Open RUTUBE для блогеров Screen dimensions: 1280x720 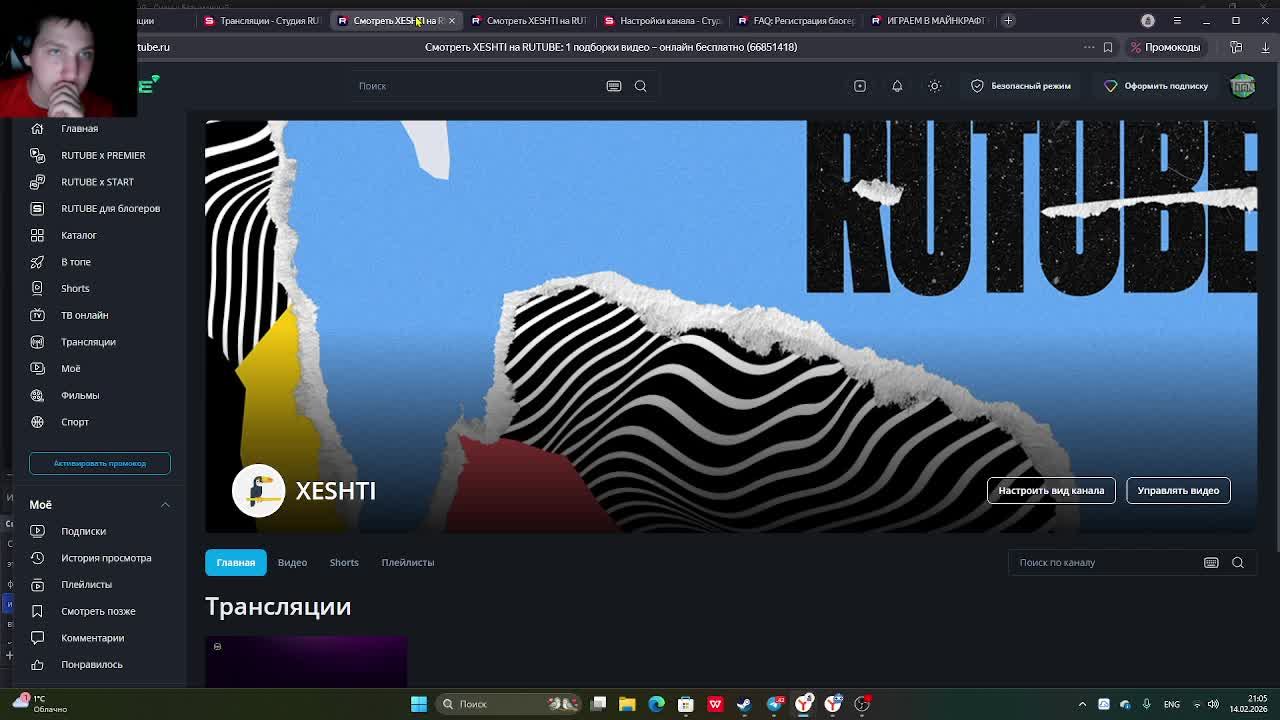click(110, 208)
